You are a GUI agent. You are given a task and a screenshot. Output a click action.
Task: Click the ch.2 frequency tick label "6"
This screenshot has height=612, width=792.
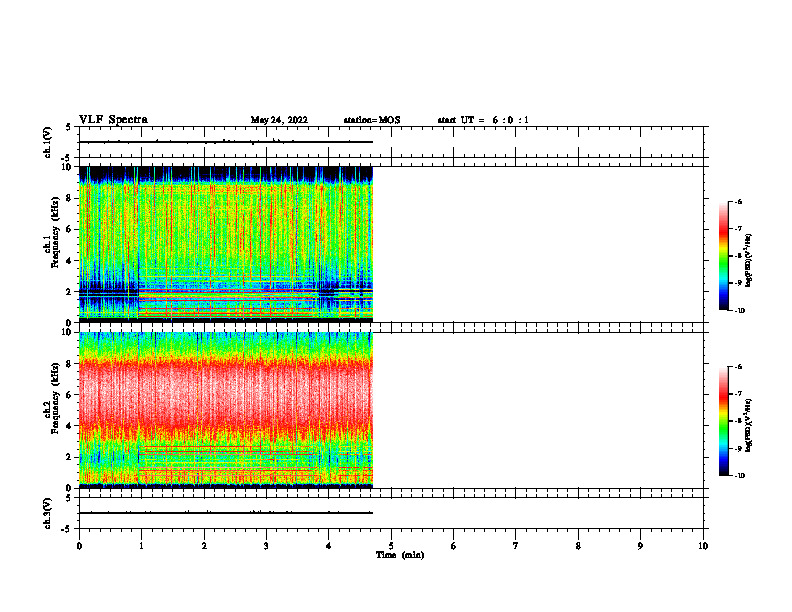click(69, 395)
